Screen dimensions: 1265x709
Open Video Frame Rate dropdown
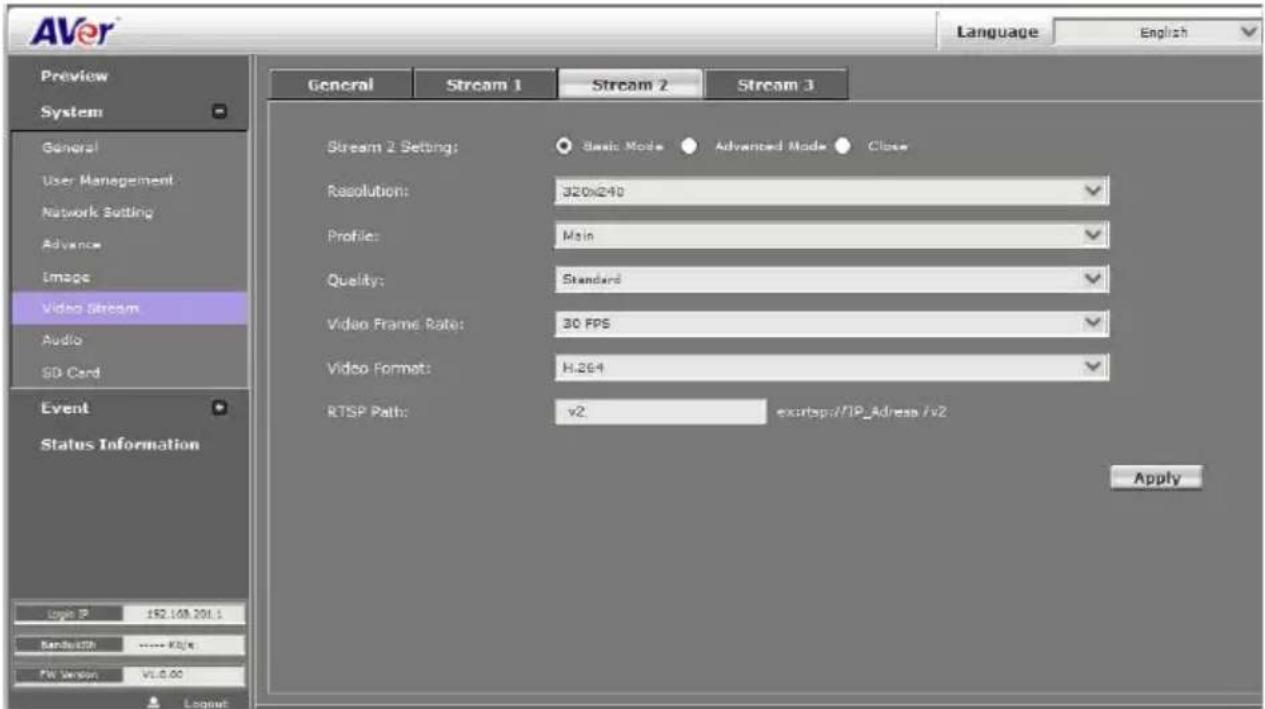tap(831, 324)
